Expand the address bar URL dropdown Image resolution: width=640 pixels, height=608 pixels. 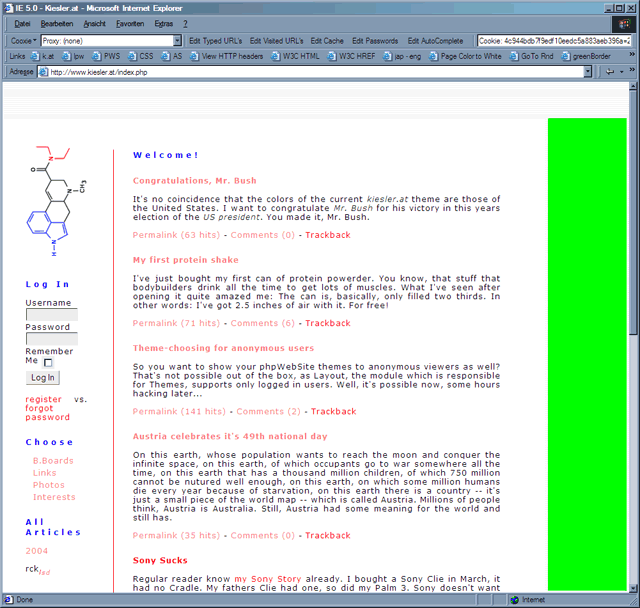point(587,72)
